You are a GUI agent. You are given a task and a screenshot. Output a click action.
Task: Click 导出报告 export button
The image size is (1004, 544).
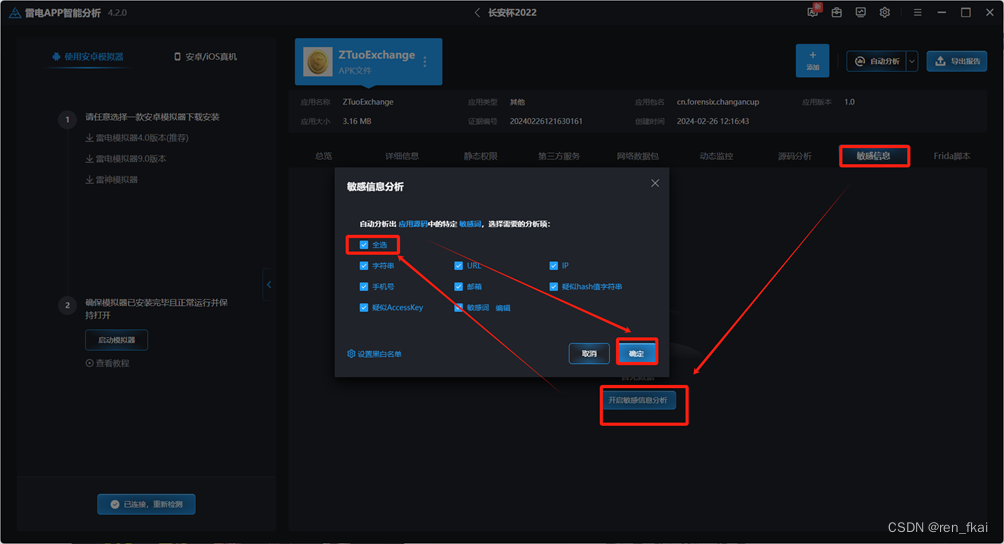(957, 61)
